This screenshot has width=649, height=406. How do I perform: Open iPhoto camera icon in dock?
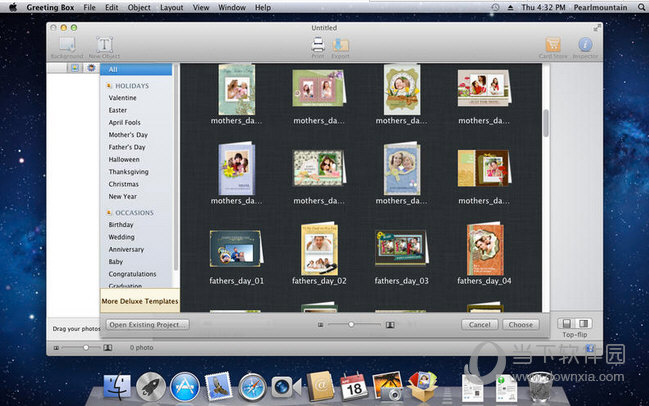(x=388, y=387)
